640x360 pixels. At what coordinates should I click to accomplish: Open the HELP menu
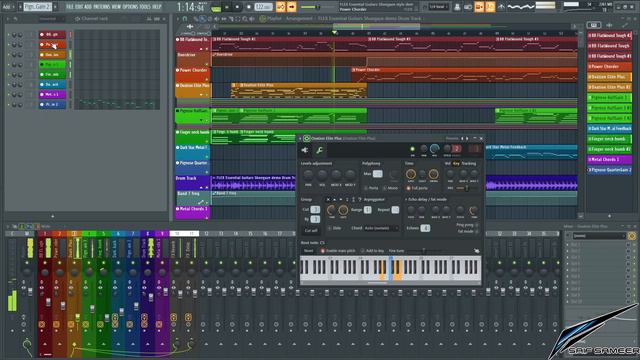(157, 7)
